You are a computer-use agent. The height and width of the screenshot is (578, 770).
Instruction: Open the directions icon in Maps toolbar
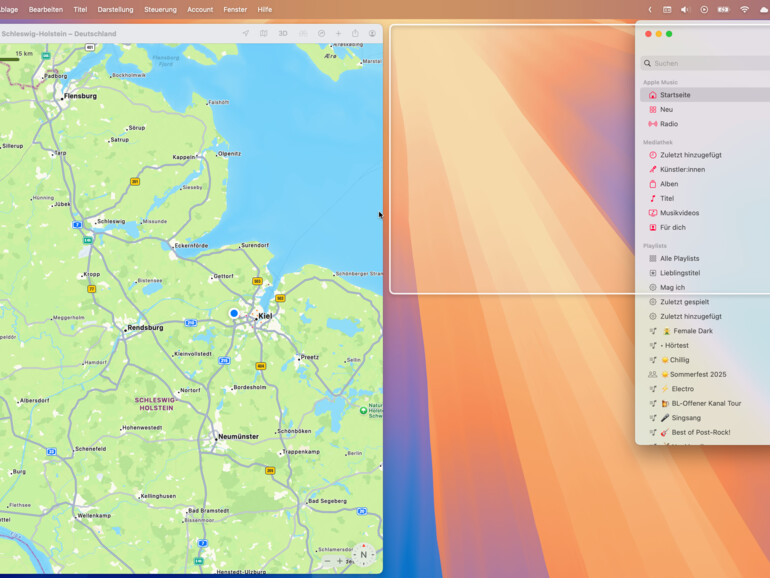pos(321,33)
